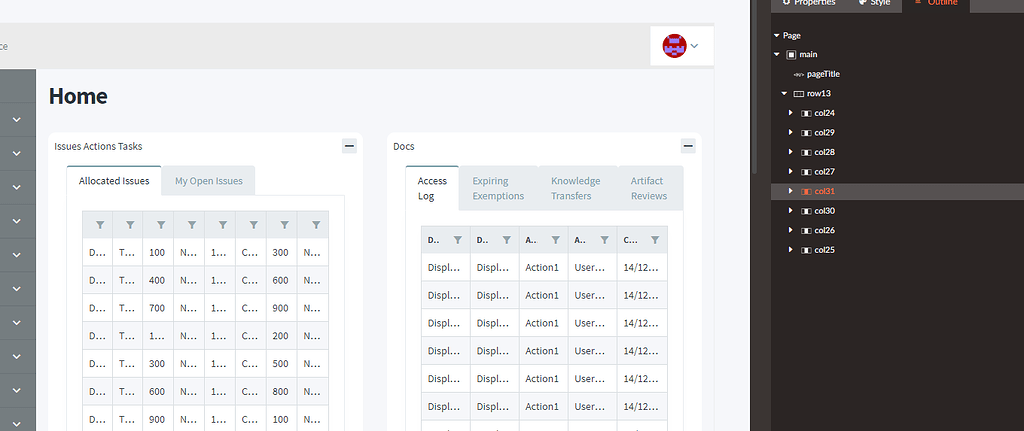Click the user avatar icon in header
The image size is (1024, 431).
tap(674, 45)
